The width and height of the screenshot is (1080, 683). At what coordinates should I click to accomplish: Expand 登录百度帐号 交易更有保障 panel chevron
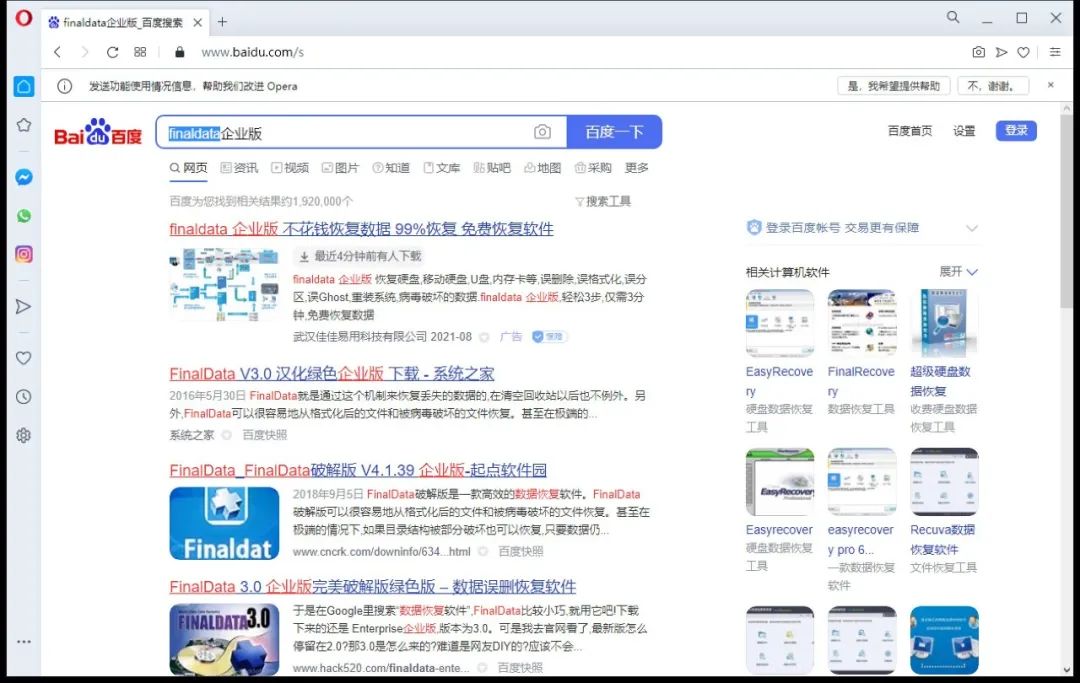tap(972, 227)
